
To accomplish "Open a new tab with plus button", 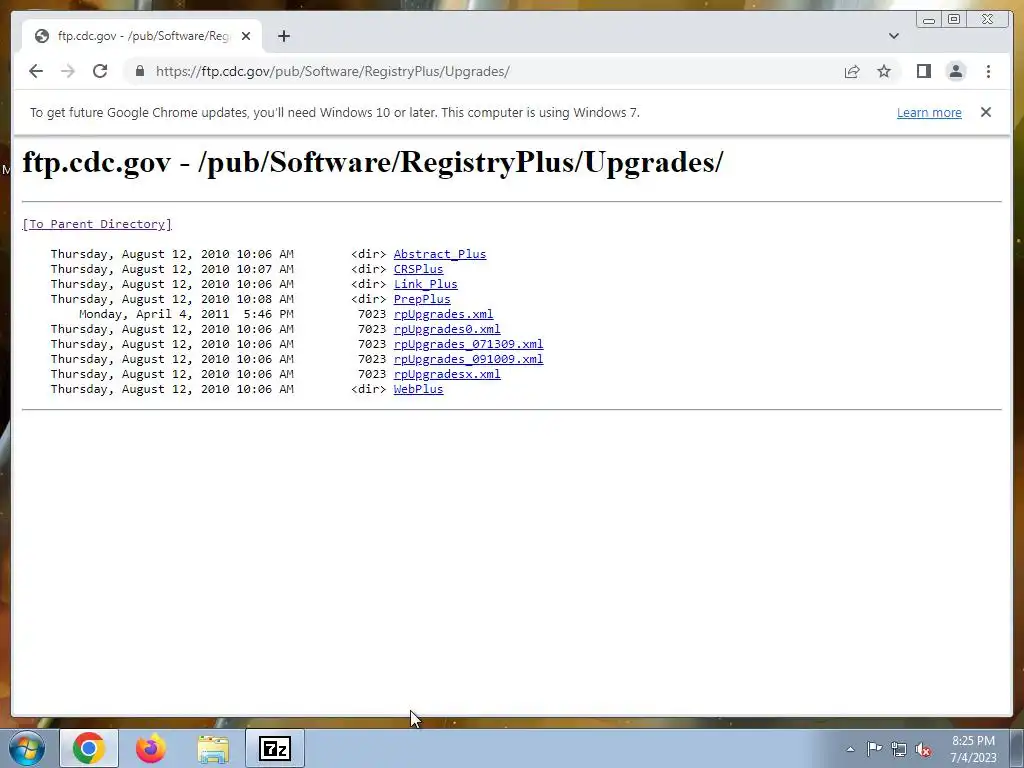I will (283, 36).
